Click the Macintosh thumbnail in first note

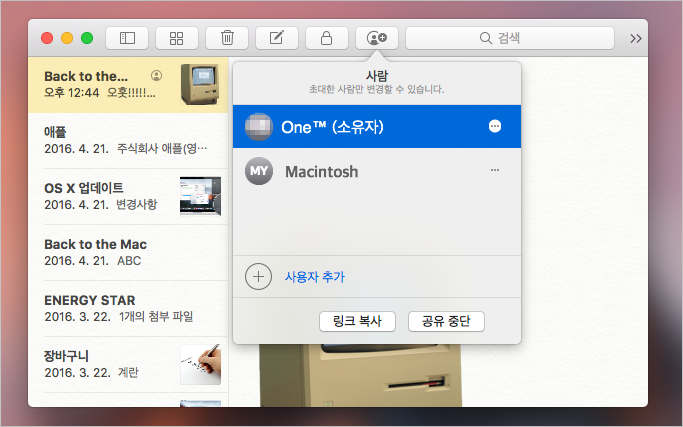[200, 85]
